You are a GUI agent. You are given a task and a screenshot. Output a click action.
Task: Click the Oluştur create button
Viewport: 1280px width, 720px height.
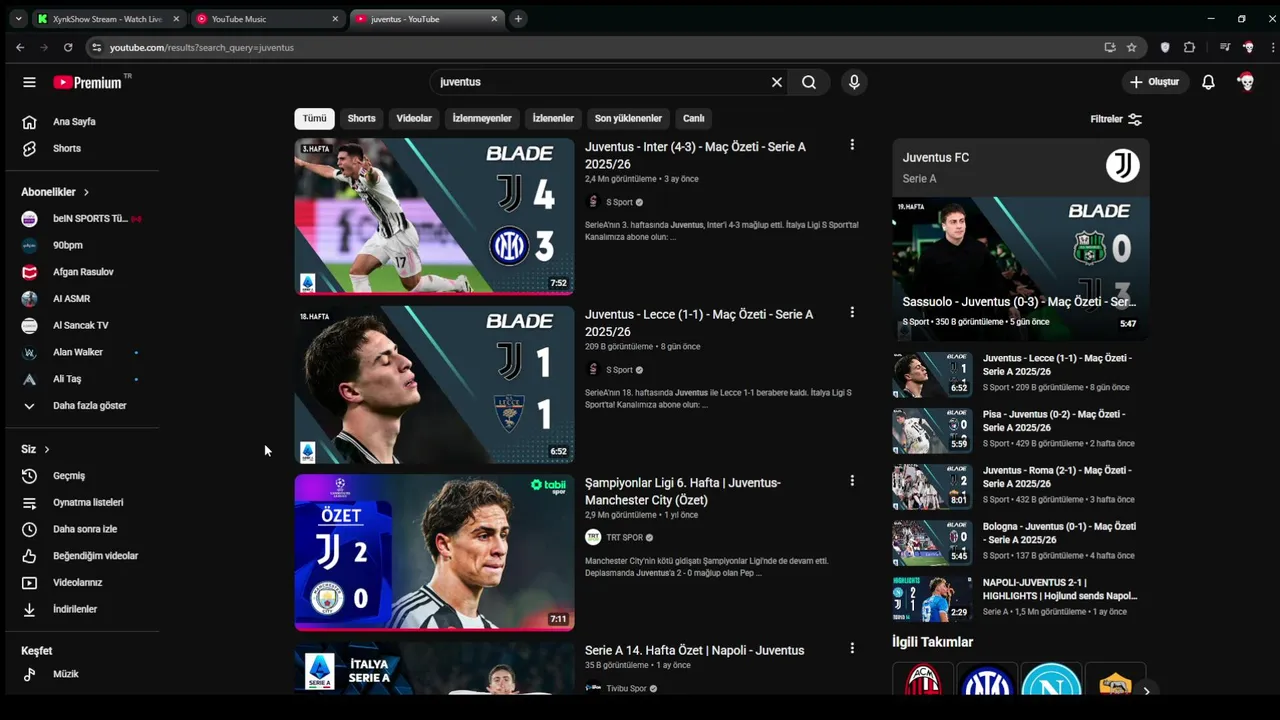point(1154,82)
